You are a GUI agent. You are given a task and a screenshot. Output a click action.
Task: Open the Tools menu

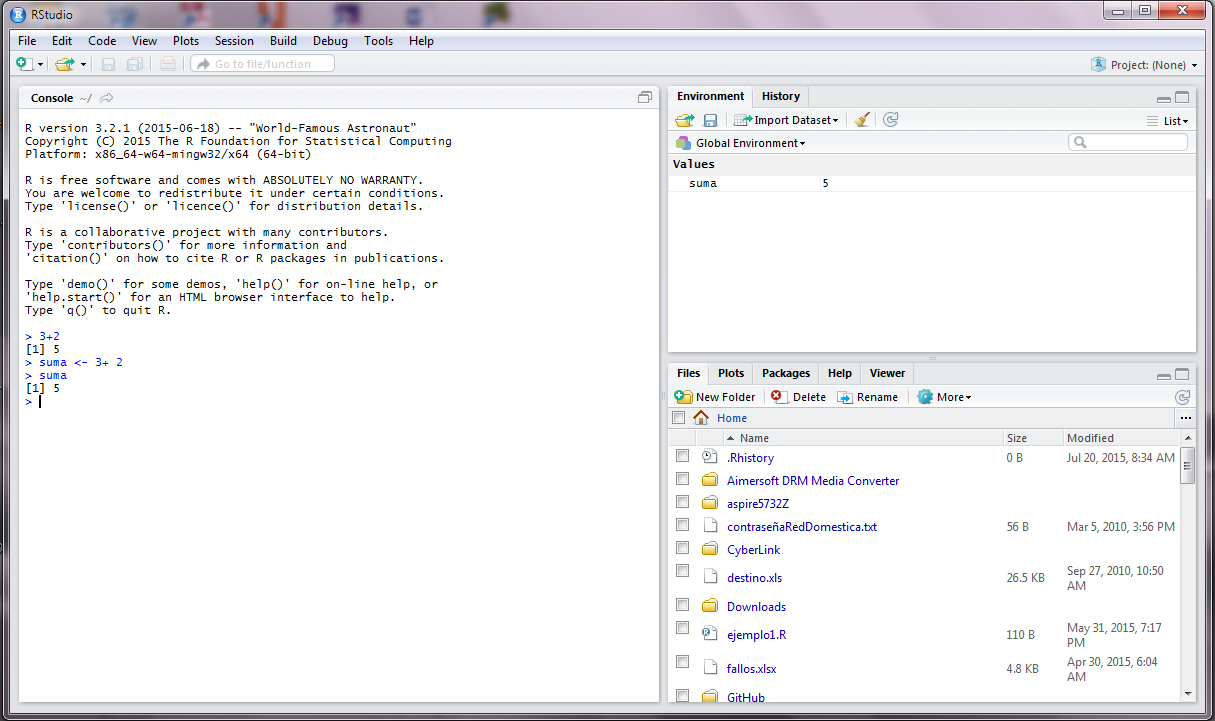(x=378, y=41)
